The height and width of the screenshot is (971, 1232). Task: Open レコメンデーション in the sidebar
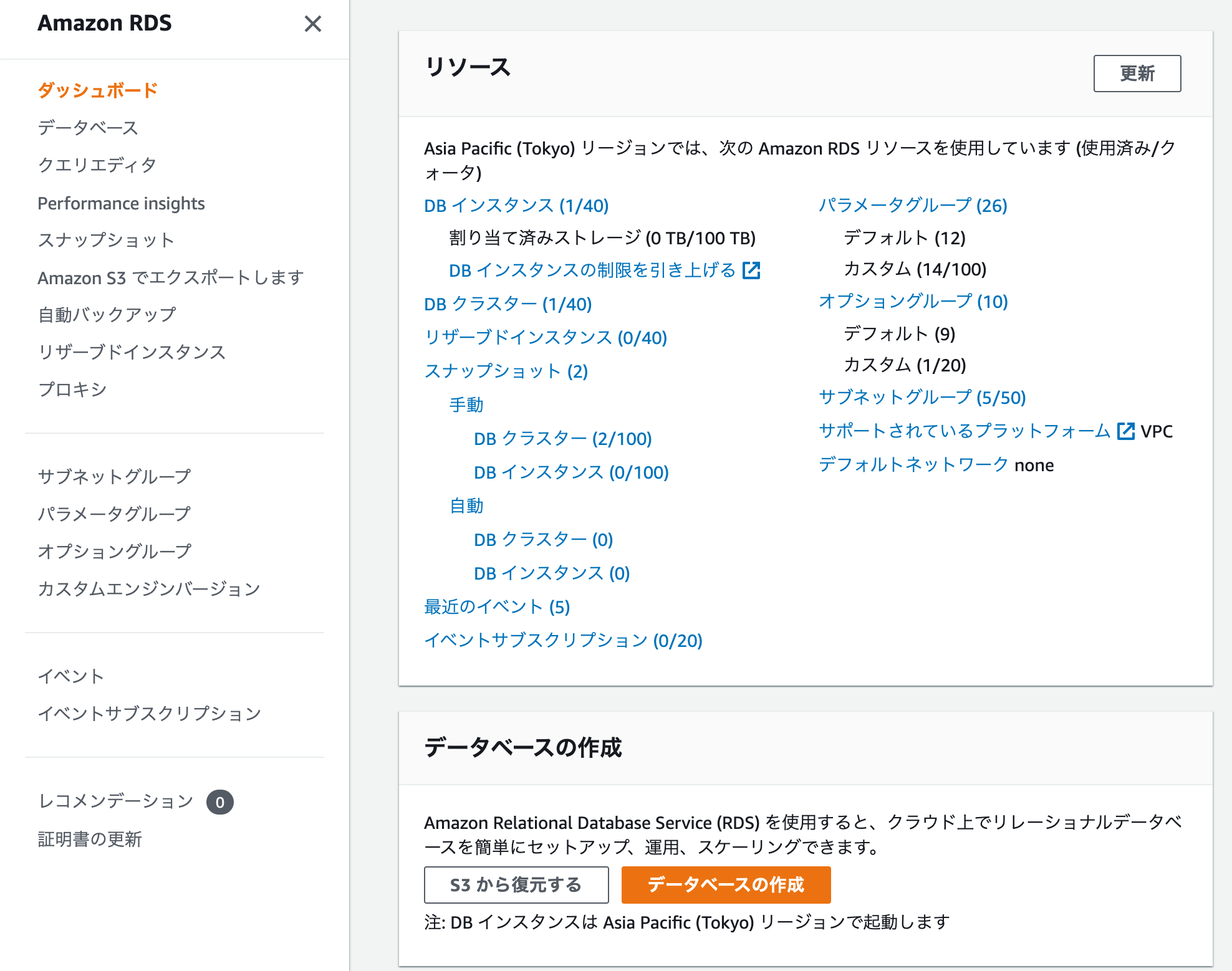[x=116, y=801]
